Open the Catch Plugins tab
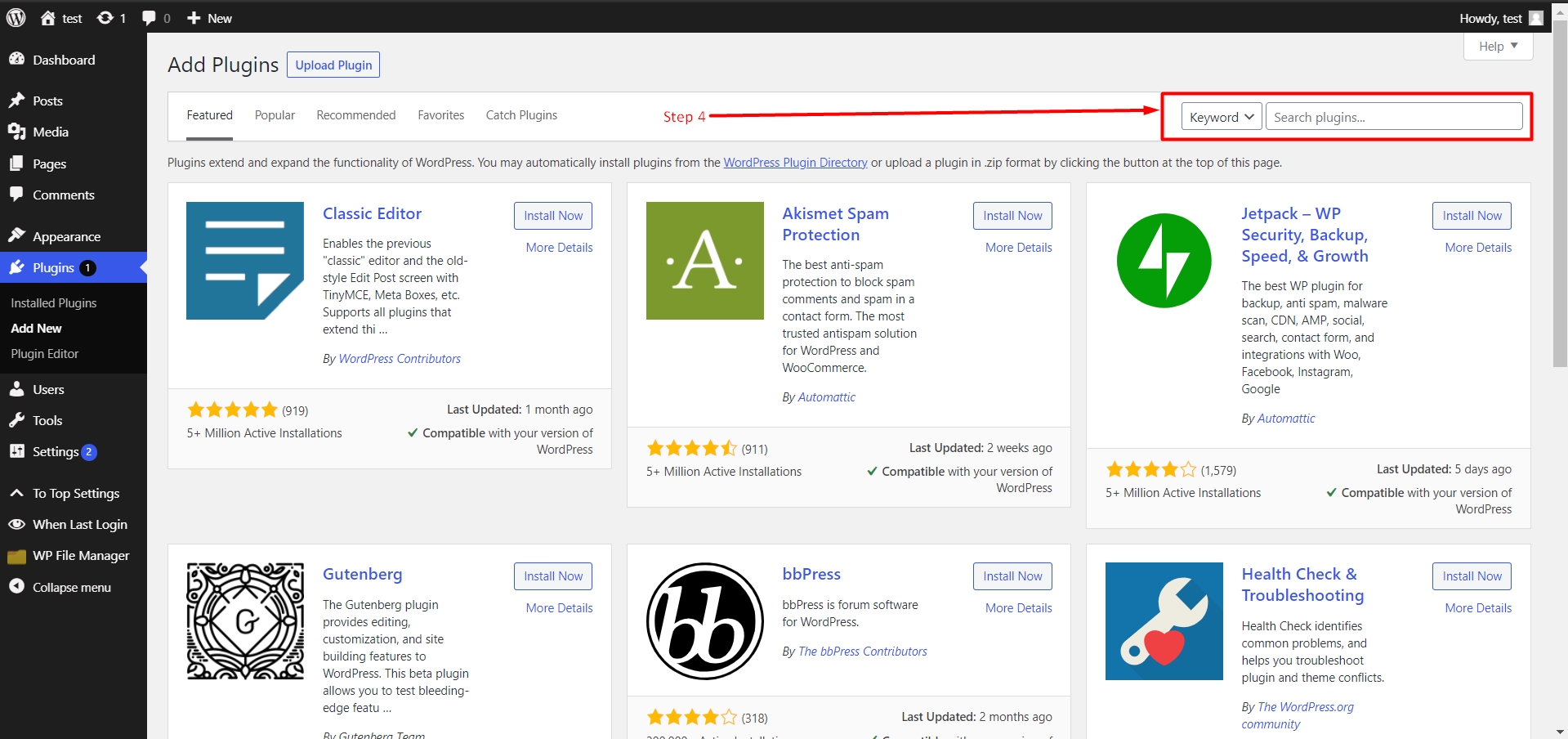 pyautogui.click(x=521, y=115)
